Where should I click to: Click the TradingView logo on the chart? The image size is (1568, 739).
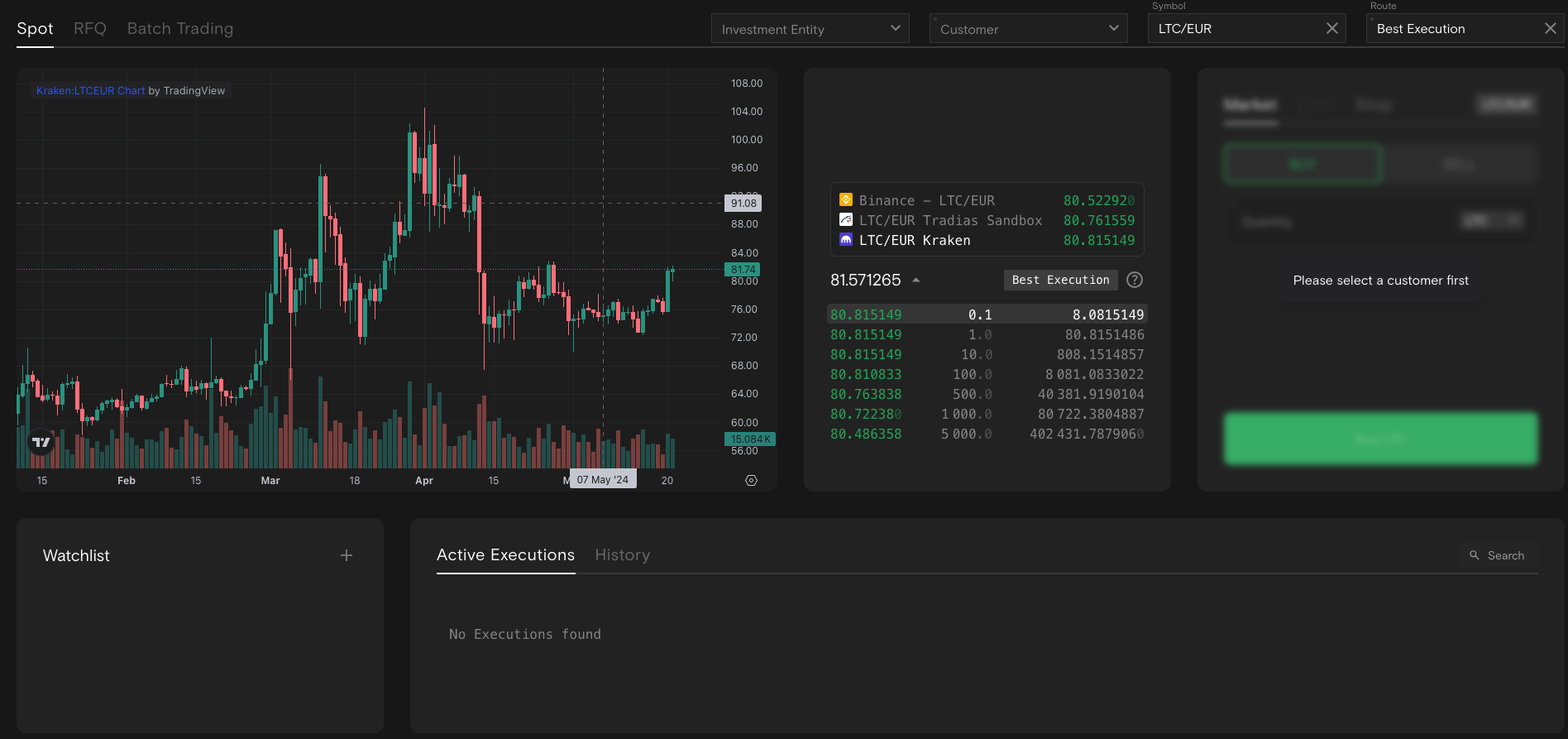(x=41, y=442)
